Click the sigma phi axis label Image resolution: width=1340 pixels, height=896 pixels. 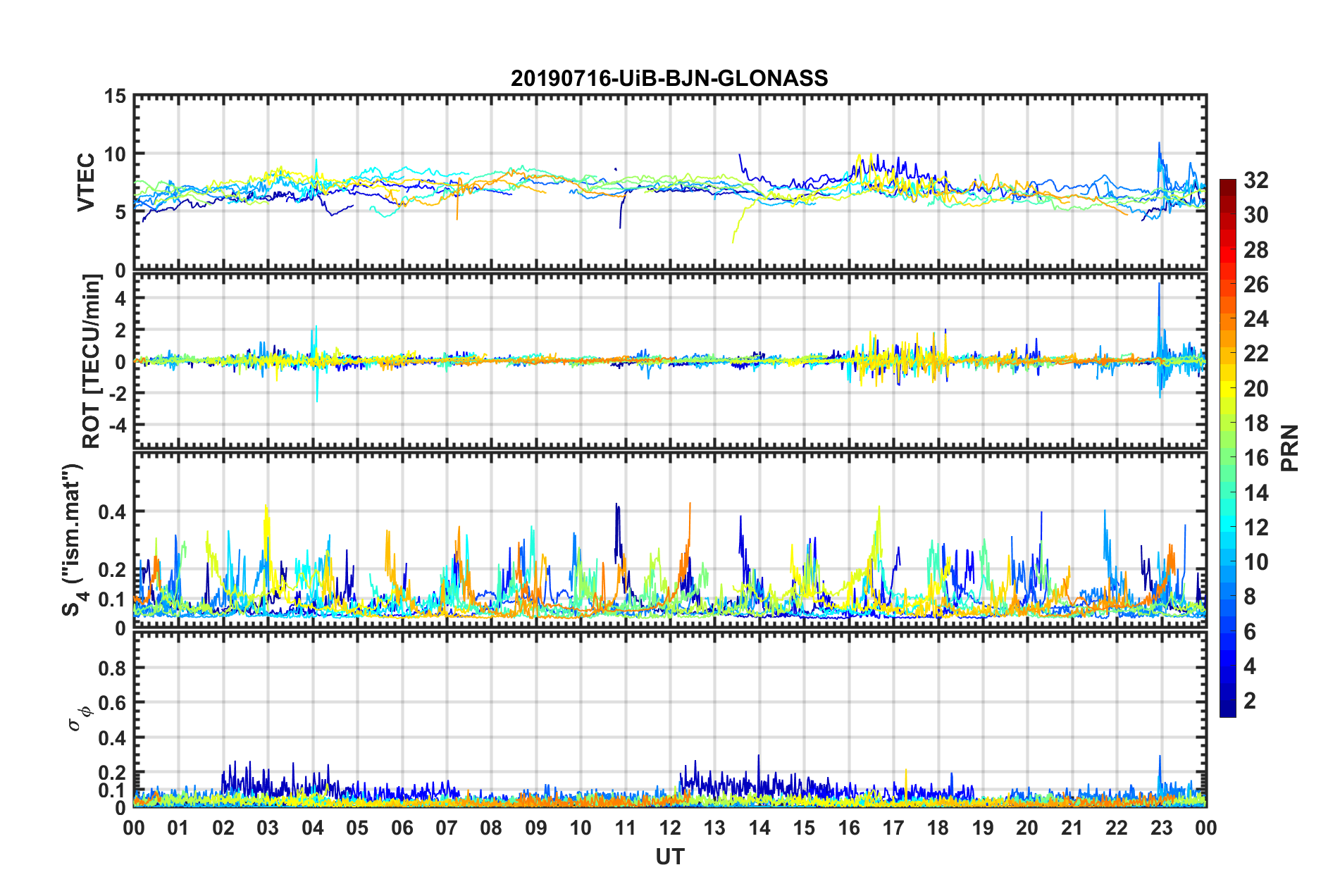[x=80, y=719]
